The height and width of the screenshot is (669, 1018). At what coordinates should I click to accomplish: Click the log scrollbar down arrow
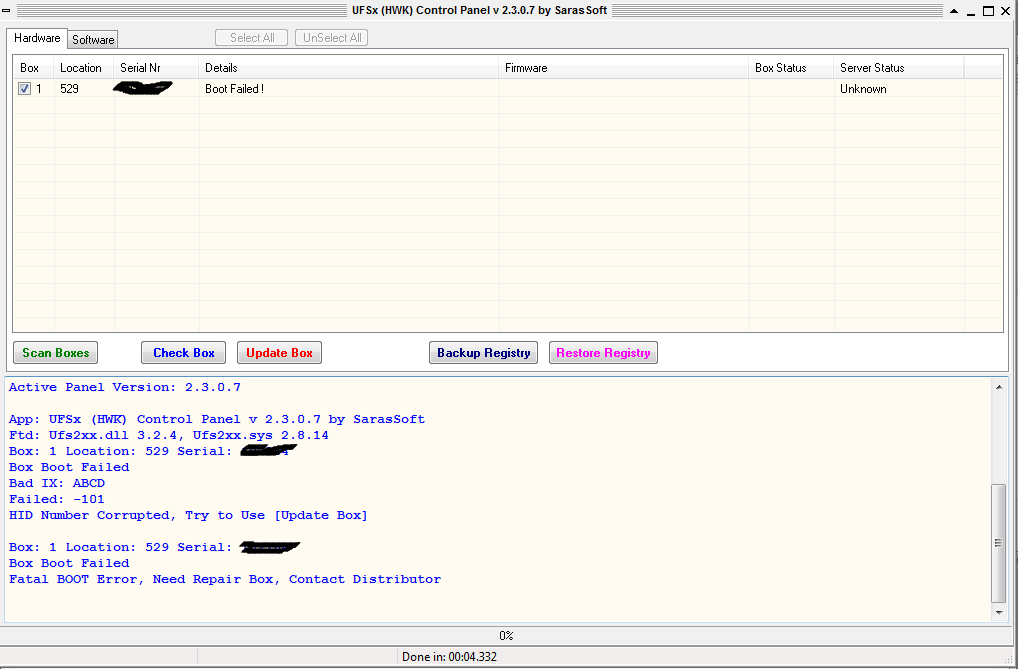coord(999,612)
